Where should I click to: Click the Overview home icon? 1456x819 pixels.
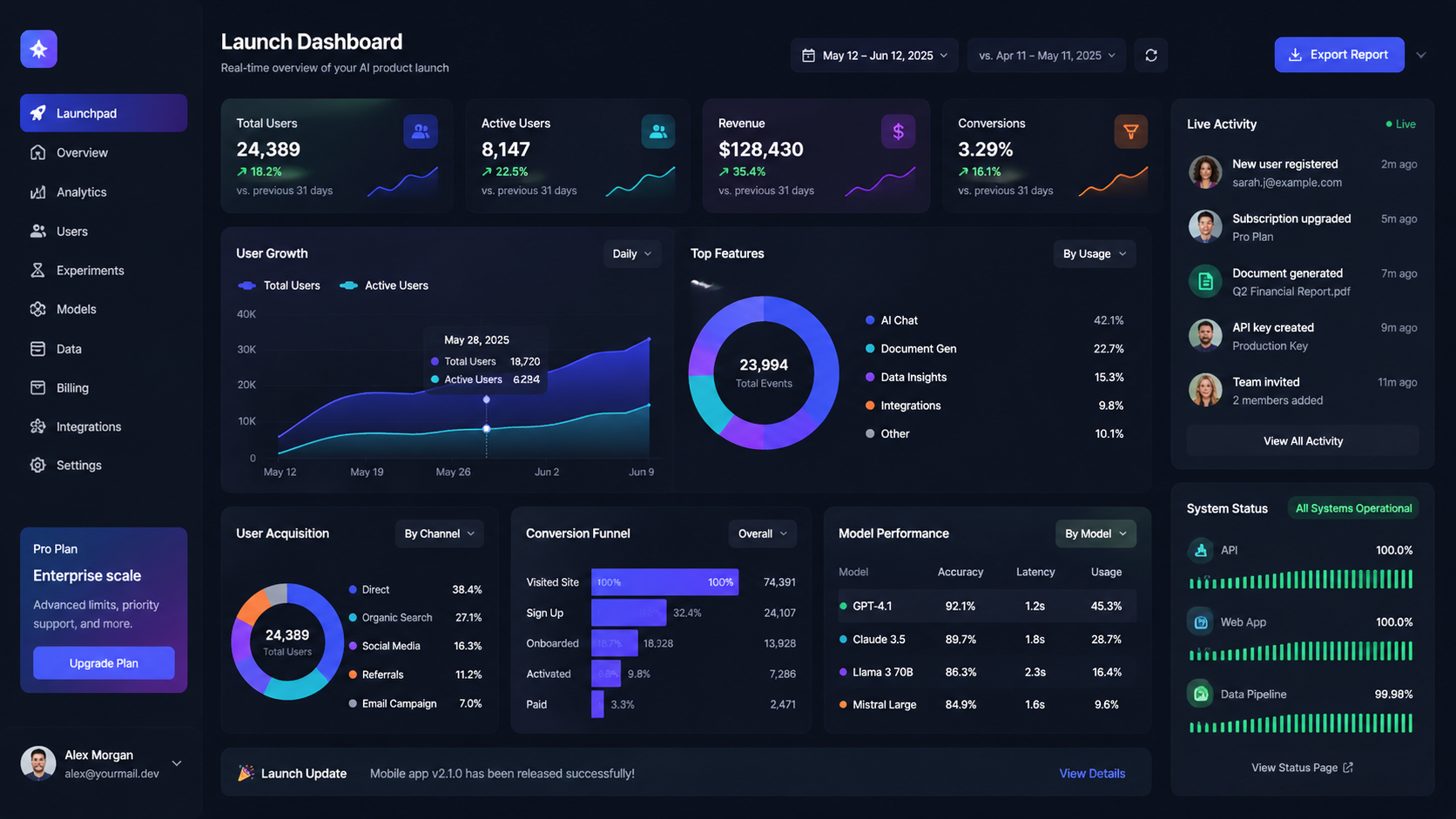click(x=37, y=152)
